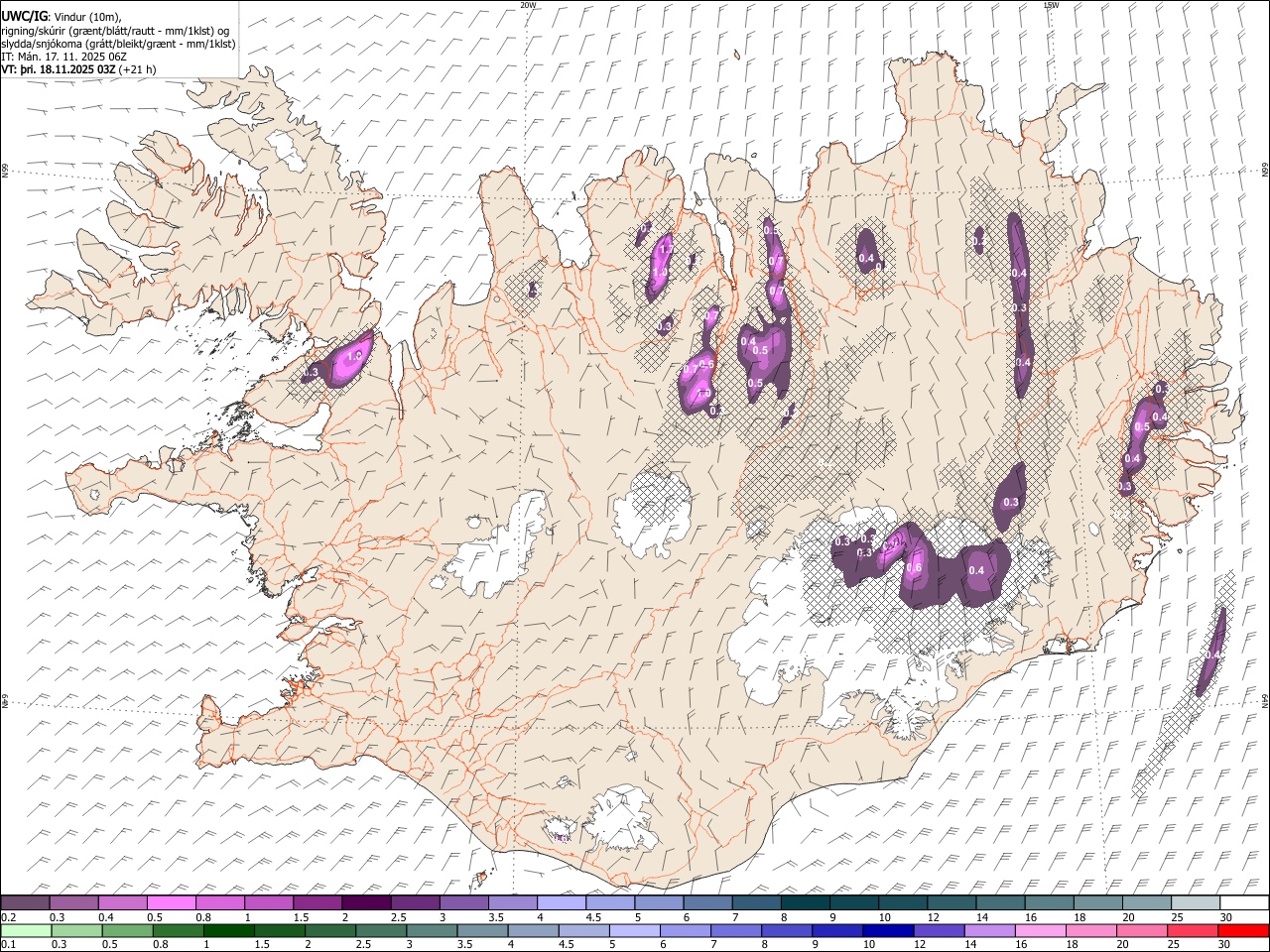The width and height of the screenshot is (1270, 952).
Task: Select lower legend palest green swatch at 0.1
Action: (x=25, y=930)
